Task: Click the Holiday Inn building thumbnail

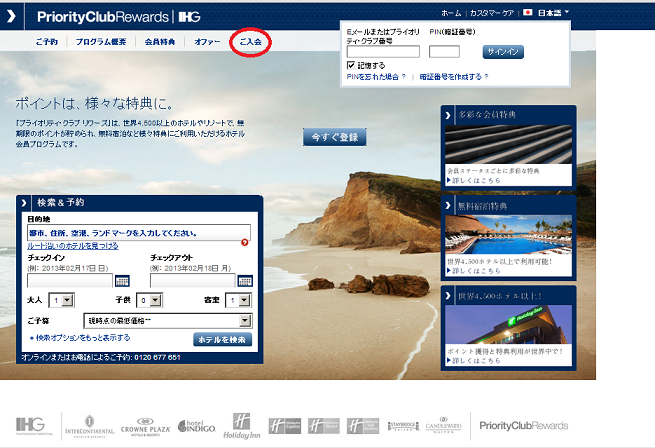Action: pos(508,324)
